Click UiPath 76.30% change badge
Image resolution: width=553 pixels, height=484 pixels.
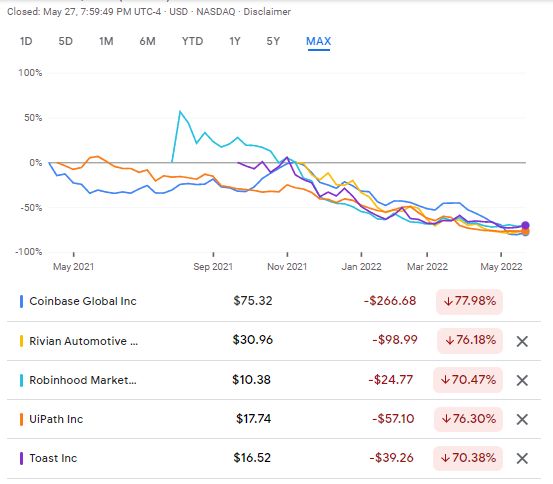(468, 419)
